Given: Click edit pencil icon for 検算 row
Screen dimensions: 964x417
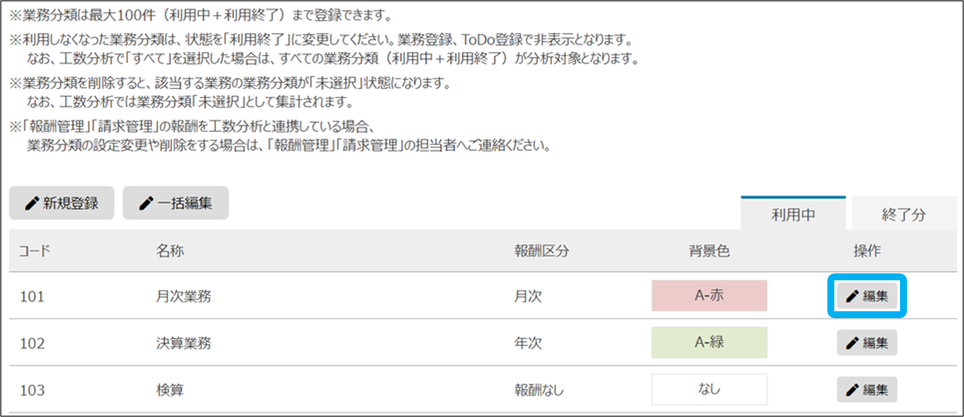Looking at the screenshot, I should [x=853, y=389].
